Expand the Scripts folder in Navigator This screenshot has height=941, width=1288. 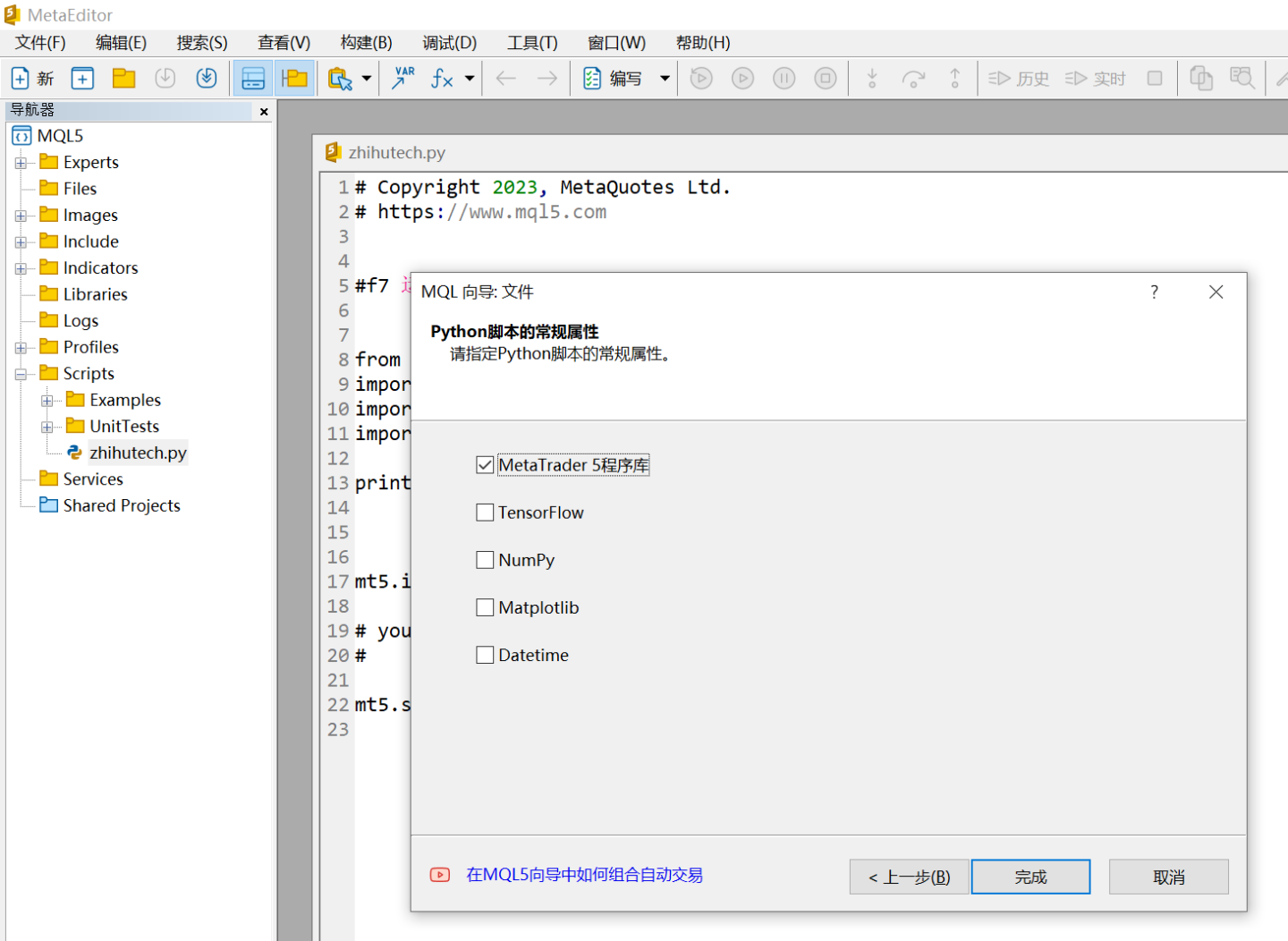pyautogui.click(x=20, y=373)
